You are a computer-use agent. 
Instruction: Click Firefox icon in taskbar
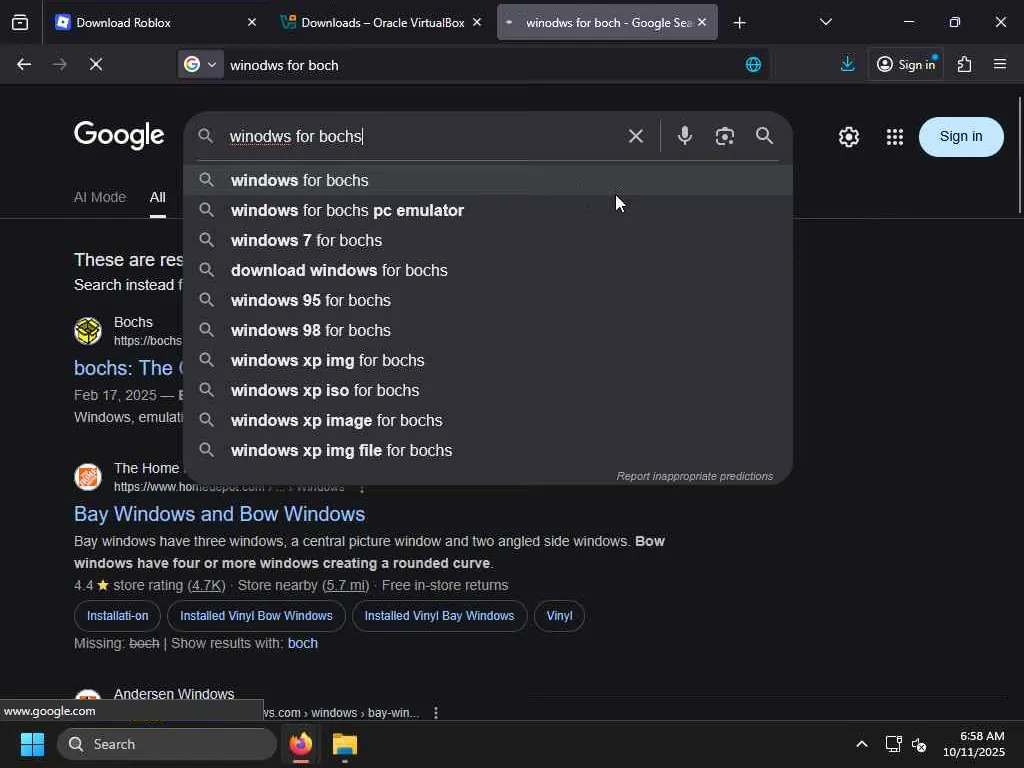[300, 744]
